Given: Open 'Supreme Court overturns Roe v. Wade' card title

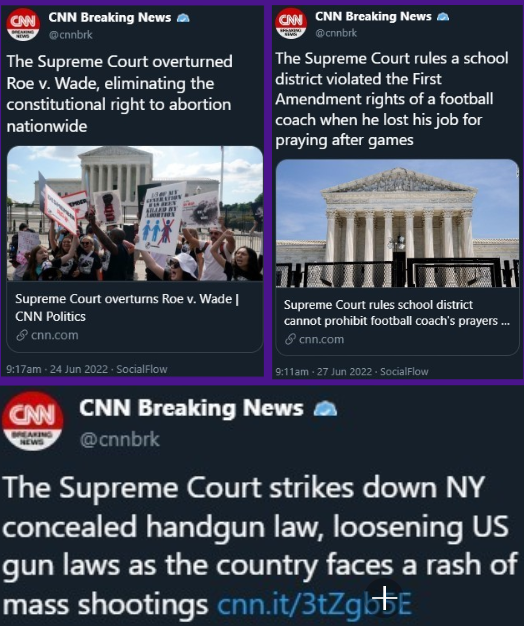Looking at the screenshot, I should coord(127,307).
